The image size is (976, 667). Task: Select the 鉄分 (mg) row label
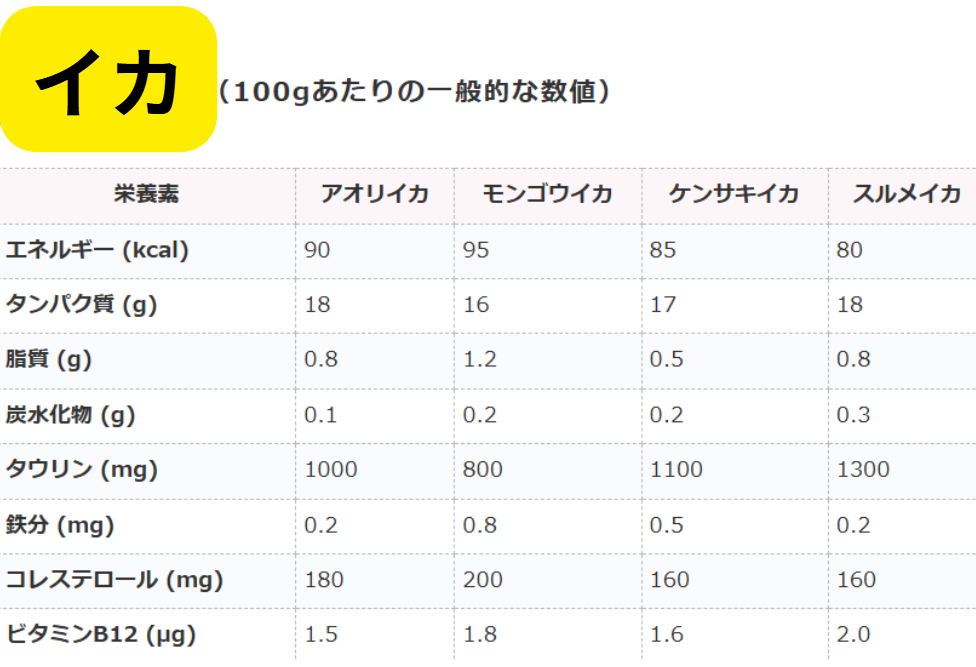59,525
